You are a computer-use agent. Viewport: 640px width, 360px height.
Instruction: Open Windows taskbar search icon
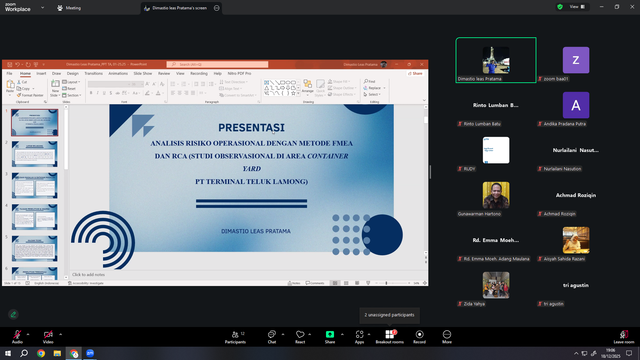coord(24,353)
